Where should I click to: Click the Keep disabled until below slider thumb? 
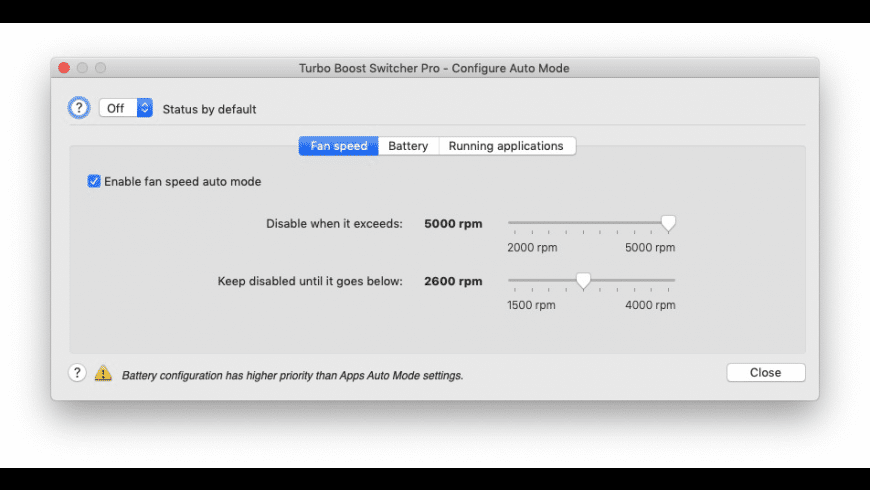tap(583, 281)
